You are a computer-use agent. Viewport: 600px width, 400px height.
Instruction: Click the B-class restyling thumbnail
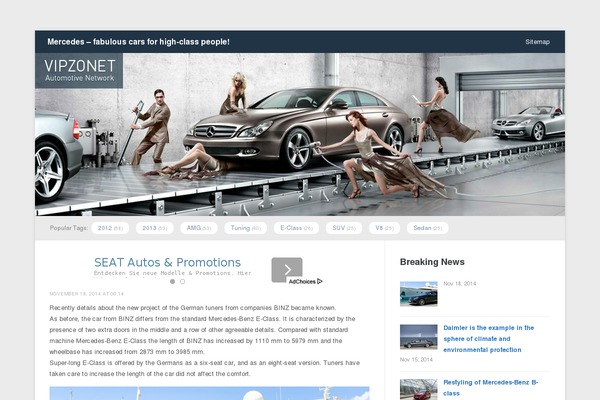(x=419, y=390)
